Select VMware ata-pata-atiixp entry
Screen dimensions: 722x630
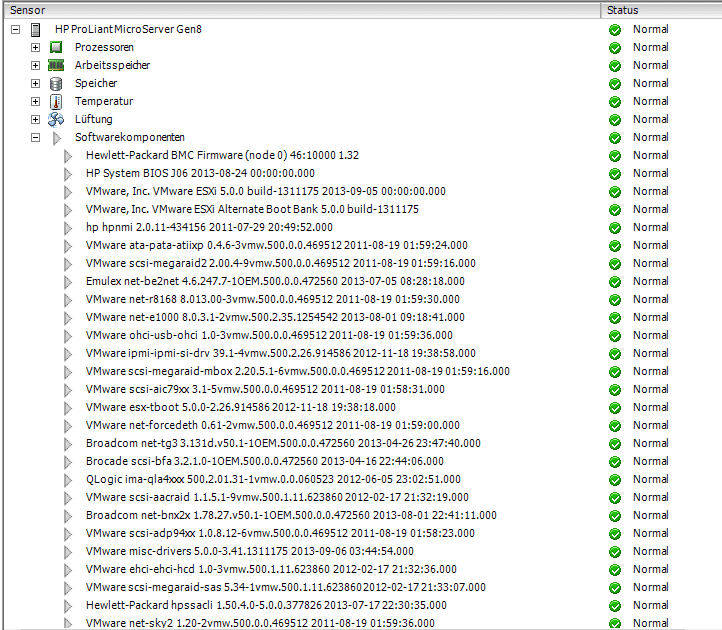(277, 245)
